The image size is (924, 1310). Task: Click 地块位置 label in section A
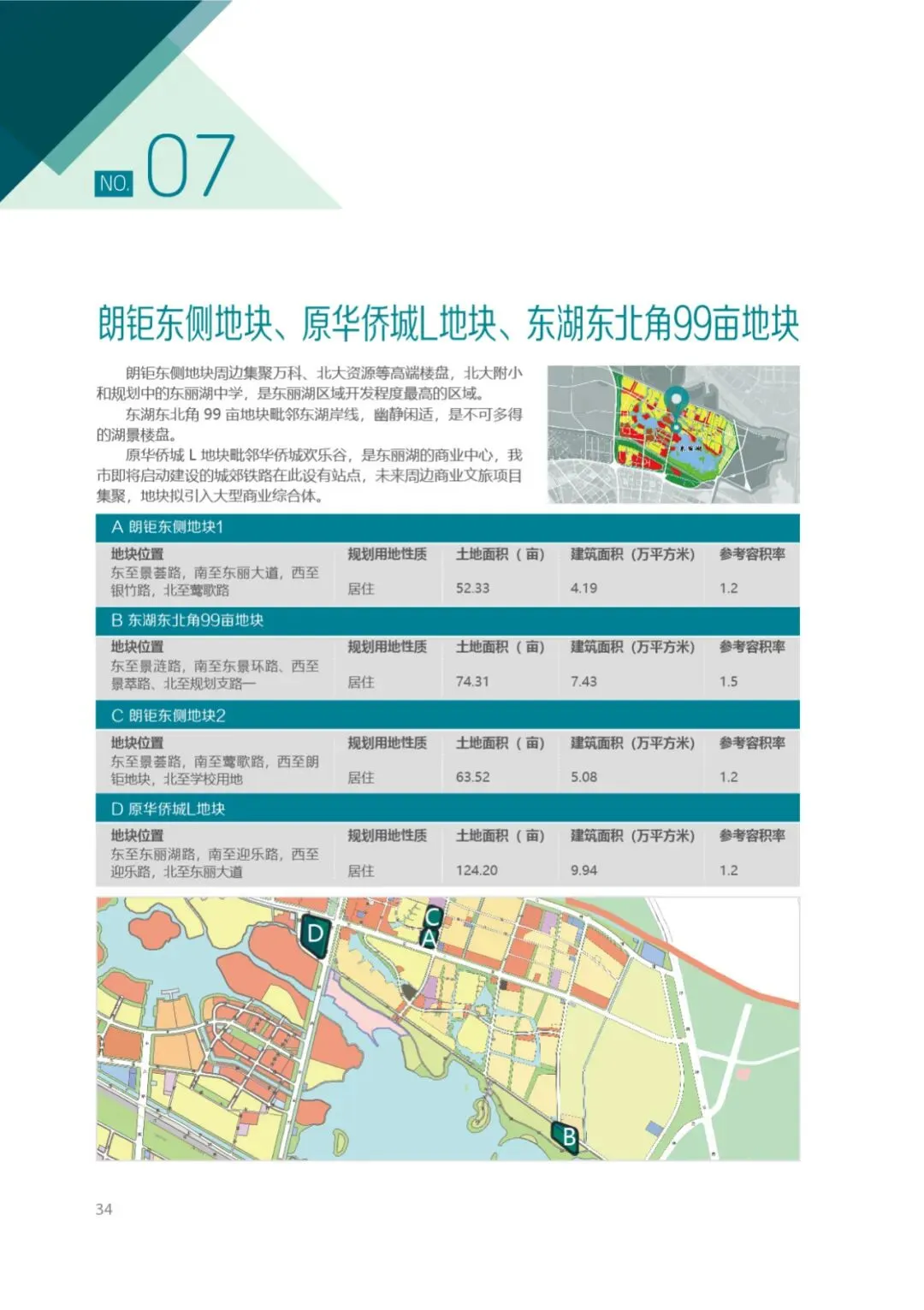137,554
